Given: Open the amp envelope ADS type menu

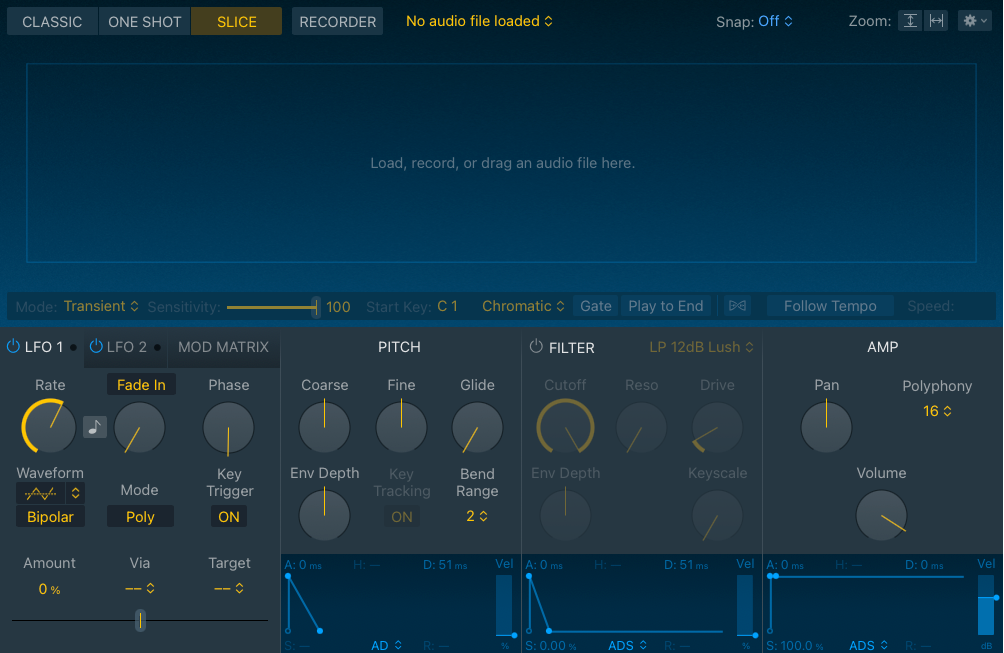Looking at the screenshot, I should [x=868, y=645].
